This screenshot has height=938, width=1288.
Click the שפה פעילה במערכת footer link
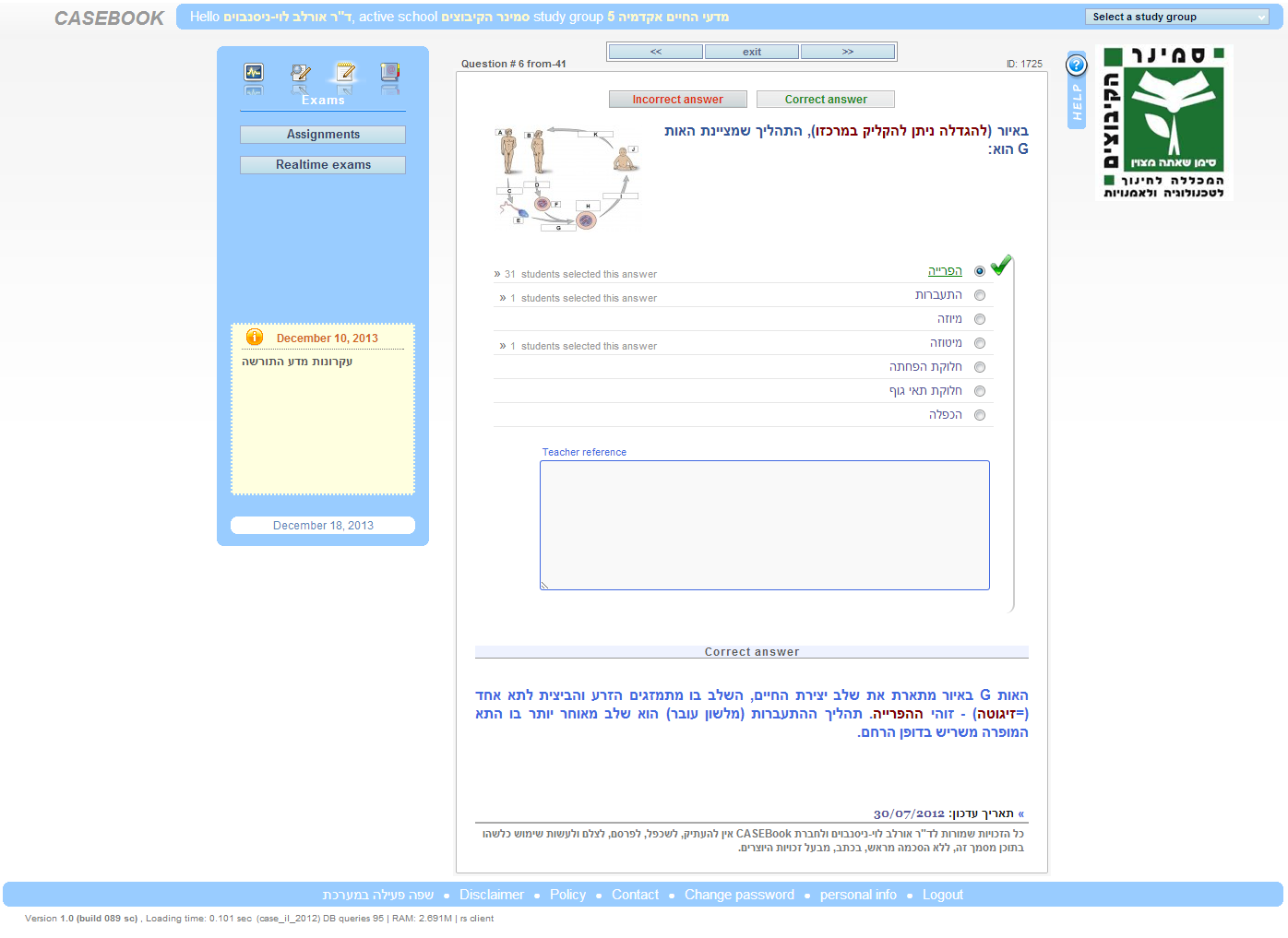(x=378, y=895)
